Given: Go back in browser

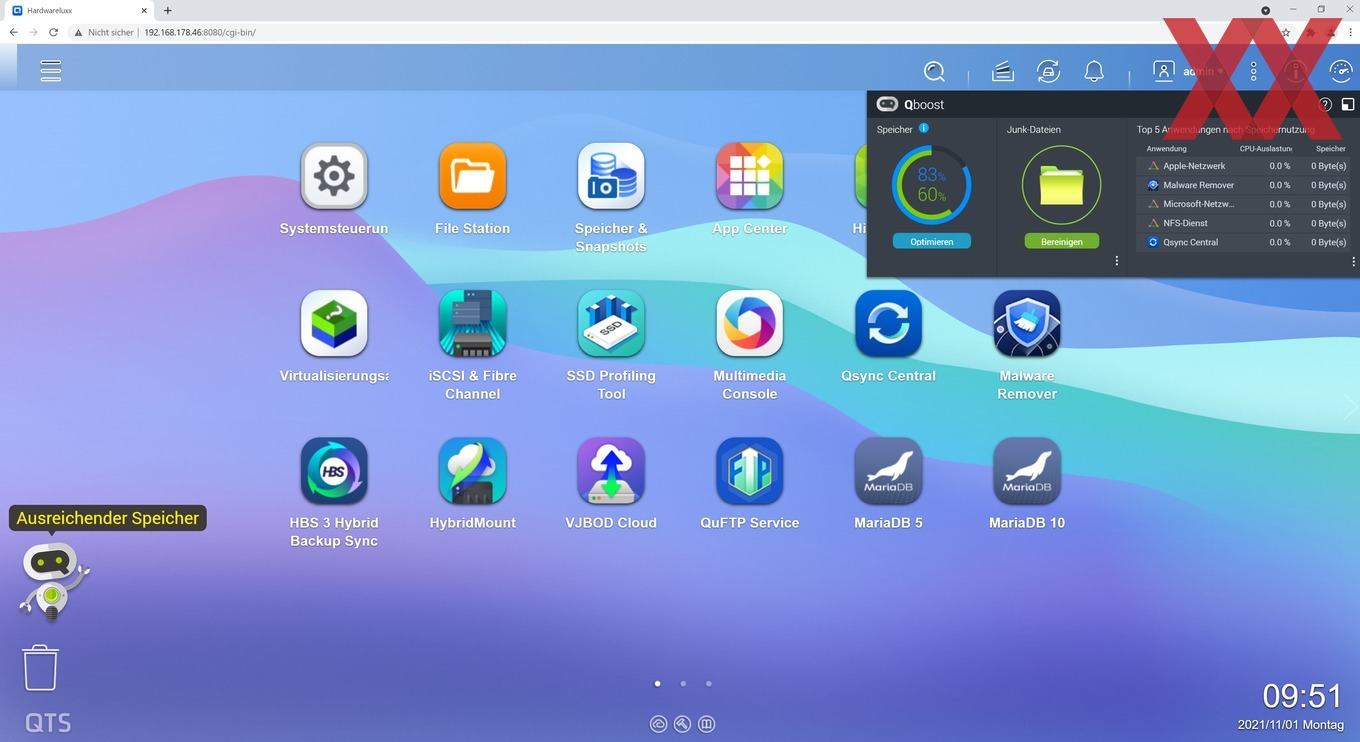Looking at the screenshot, I should pyautogui.click(x=13, y=32).
